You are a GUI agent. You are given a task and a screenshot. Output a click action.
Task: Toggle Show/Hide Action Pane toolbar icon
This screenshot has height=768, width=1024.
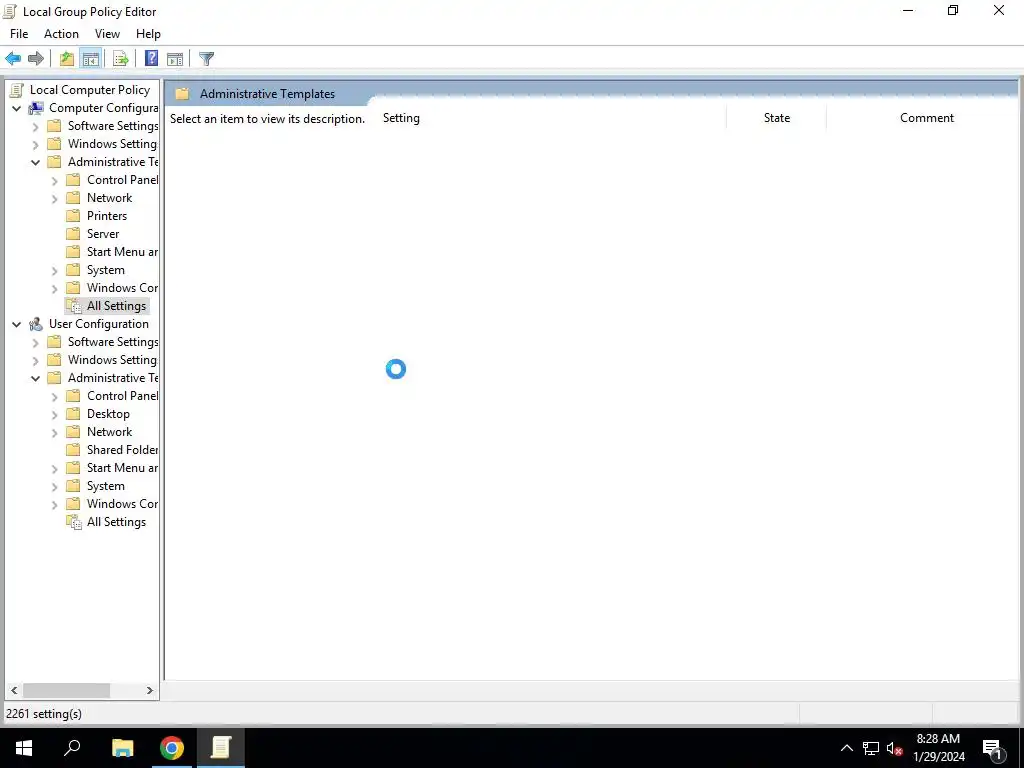[175, 59]
